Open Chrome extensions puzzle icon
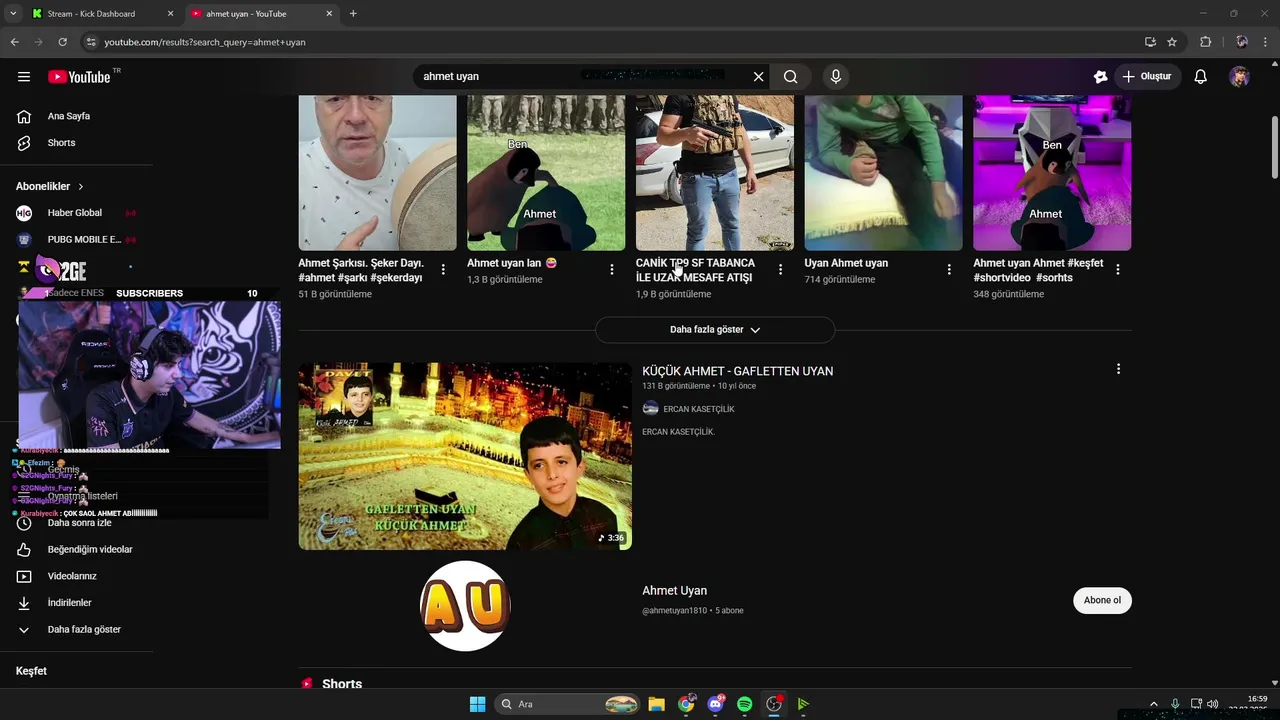 1205,42
